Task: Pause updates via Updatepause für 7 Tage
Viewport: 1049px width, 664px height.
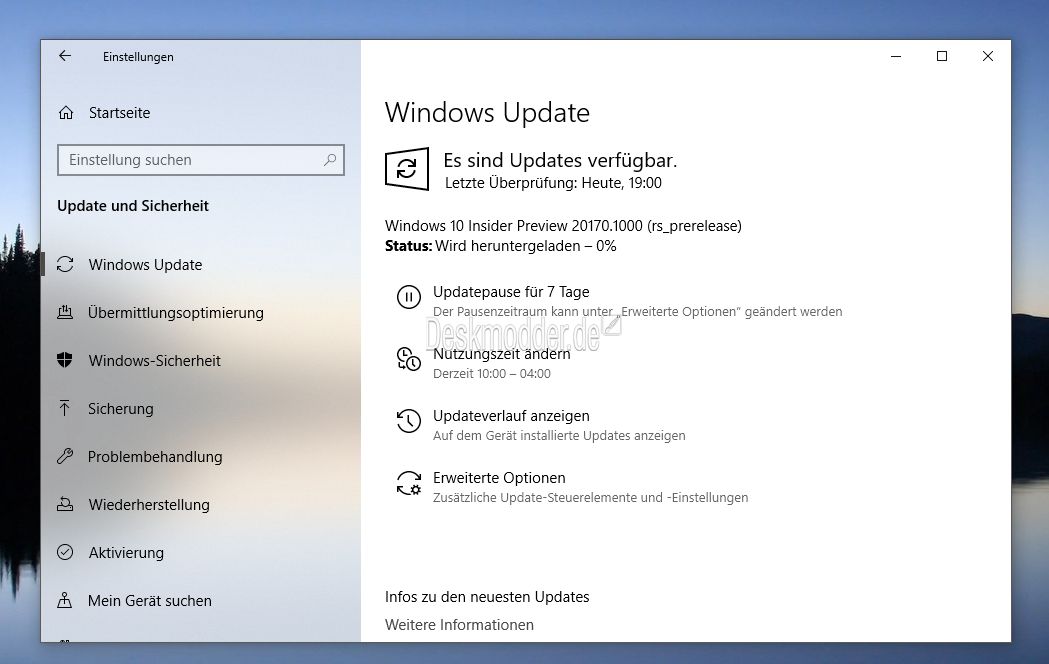Action: click(511, 292)
